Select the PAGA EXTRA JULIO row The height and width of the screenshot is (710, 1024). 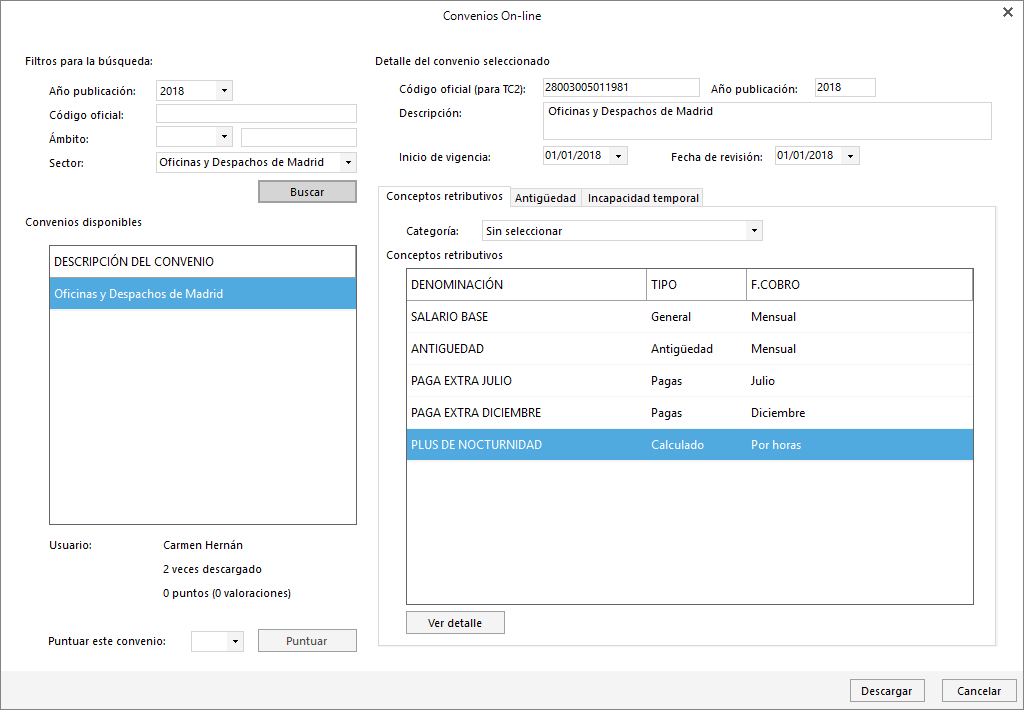pyautogui.click(x=689, y=381)
